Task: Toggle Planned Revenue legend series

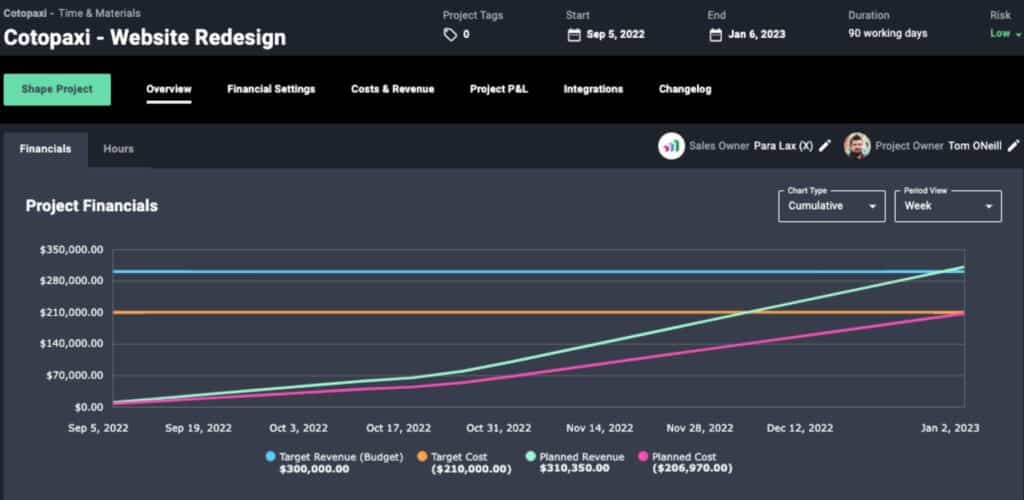Action: [576, 457]
